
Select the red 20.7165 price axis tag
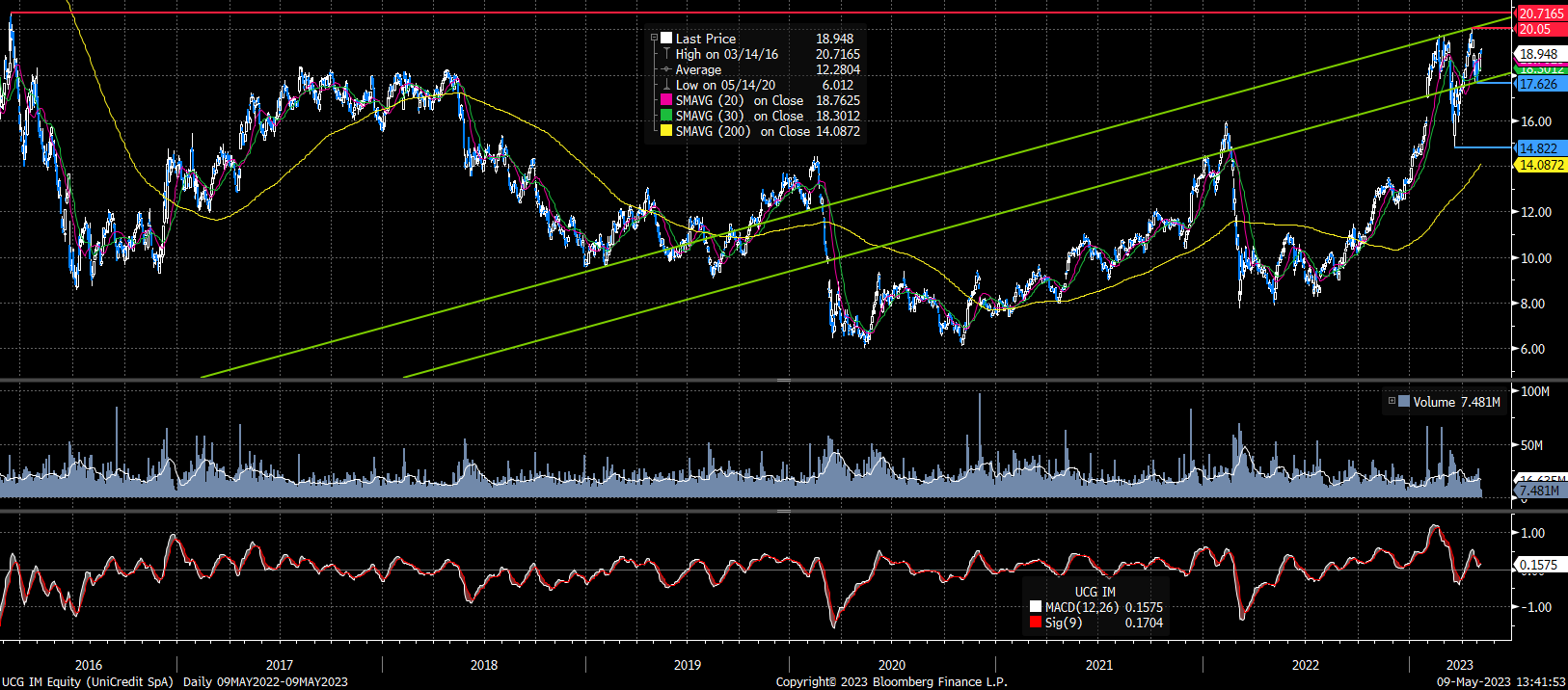[x=1541, y=13]
